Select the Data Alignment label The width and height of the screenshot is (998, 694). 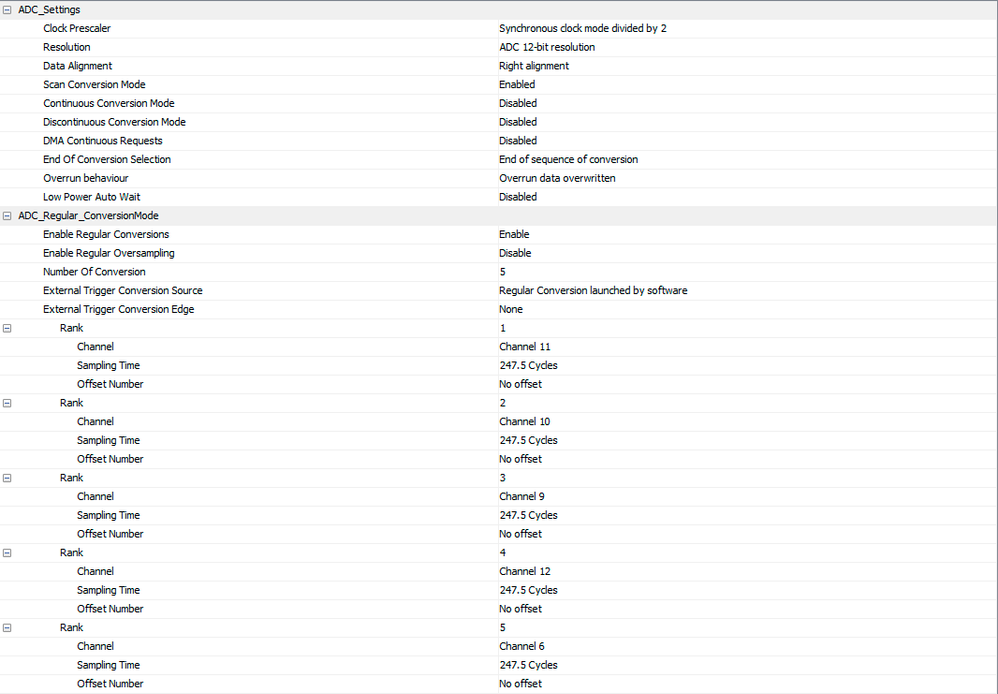tap(77, 66)
